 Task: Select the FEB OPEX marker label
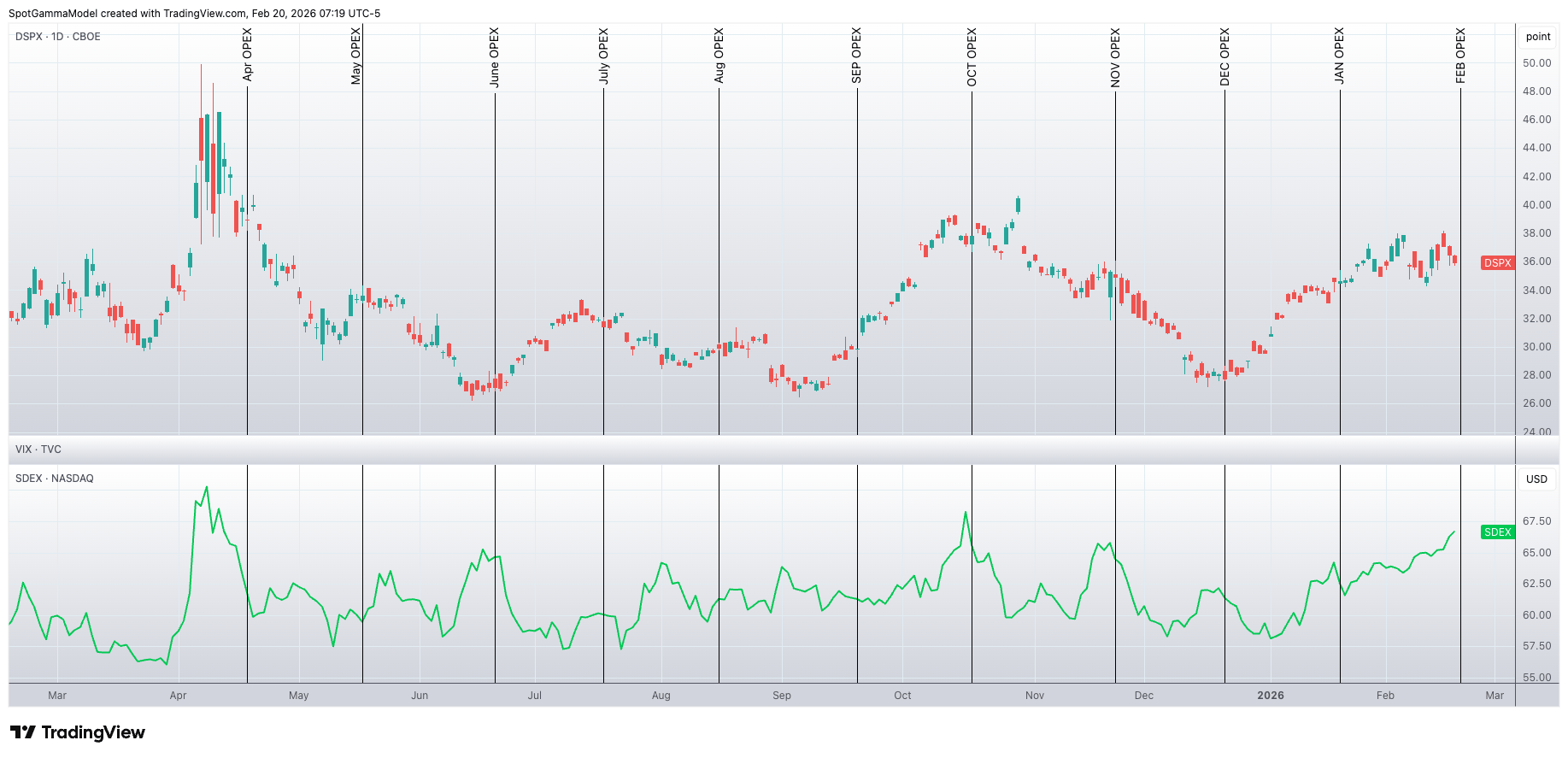point(1460,56)
